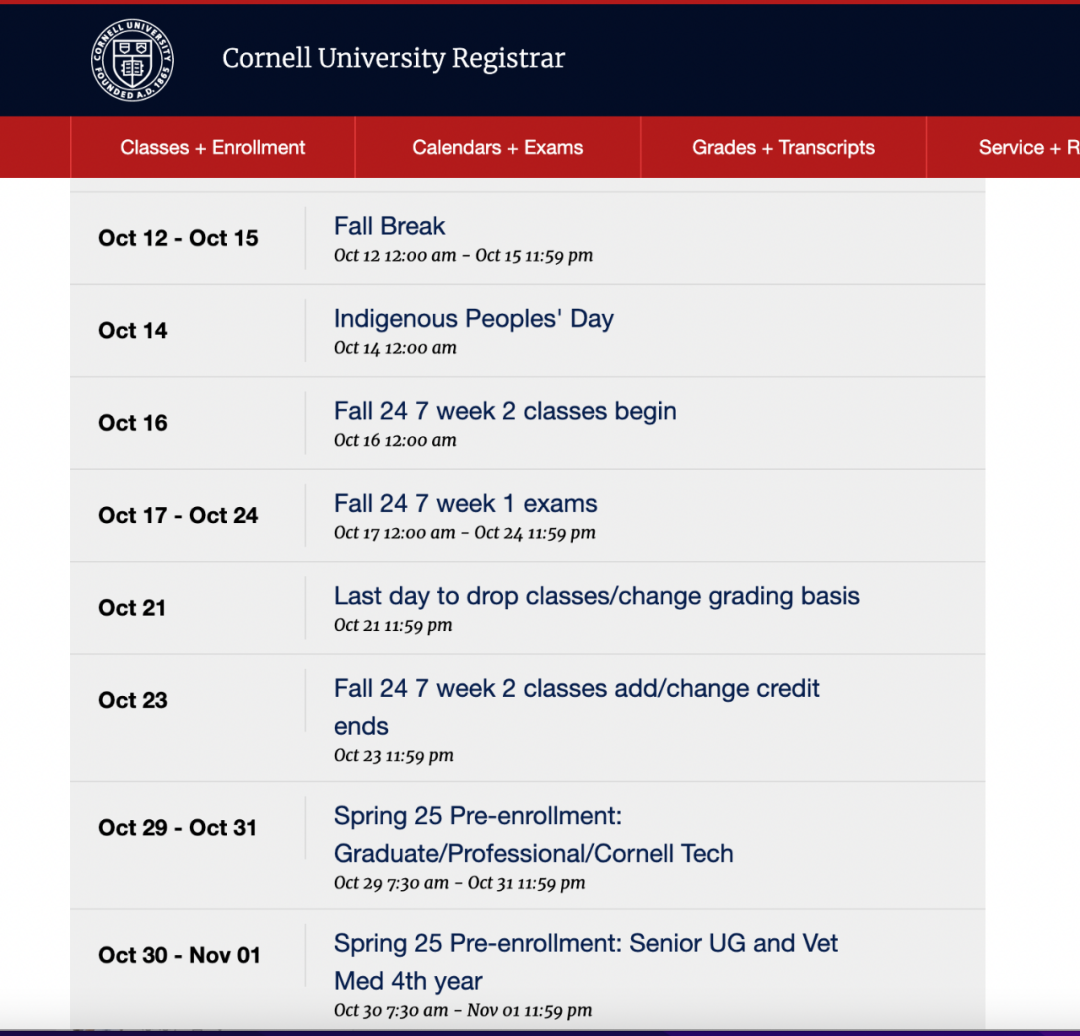1080x1036 pixels.
Task: Click the Oct 17 12:00 am time text
Action: [x=395, y=533]
